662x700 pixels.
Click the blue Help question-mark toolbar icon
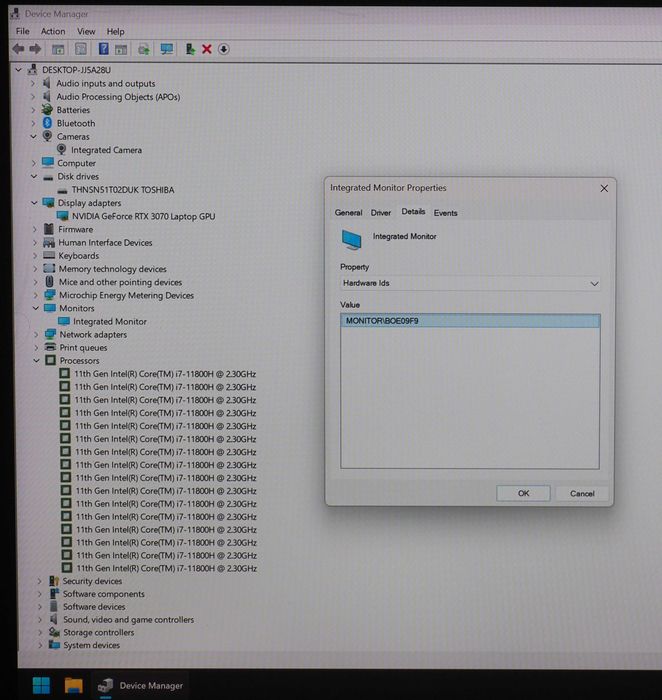pyautogui.click(x=104, y=49)
